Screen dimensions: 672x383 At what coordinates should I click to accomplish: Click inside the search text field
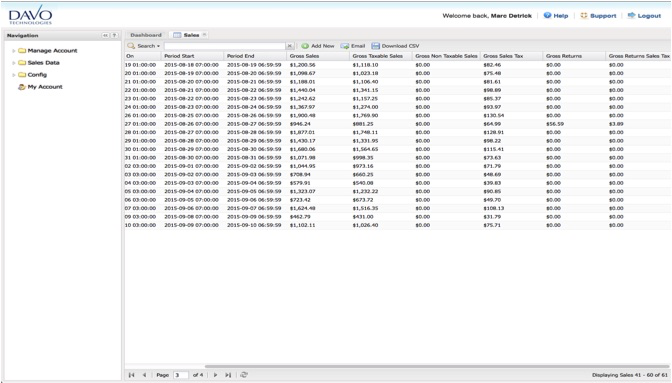tap(225, 46)
